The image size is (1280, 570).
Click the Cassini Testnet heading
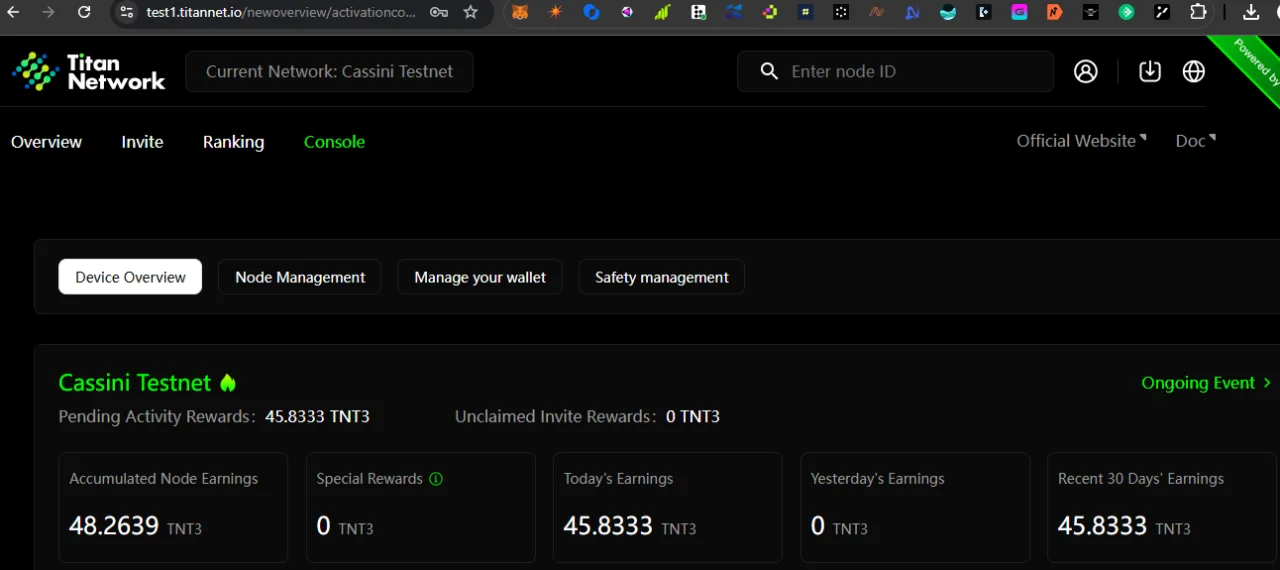[x=135, y=383]
